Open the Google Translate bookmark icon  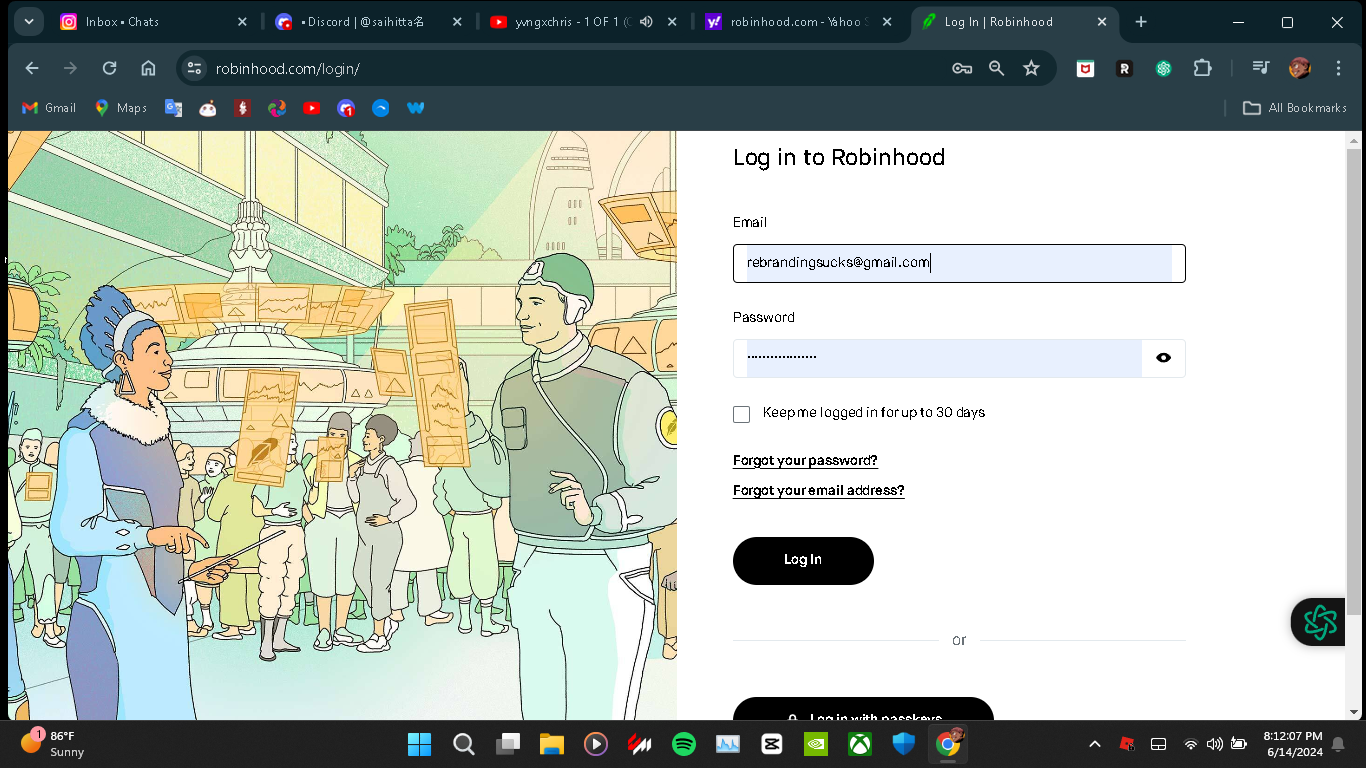(x=174, y=108)
